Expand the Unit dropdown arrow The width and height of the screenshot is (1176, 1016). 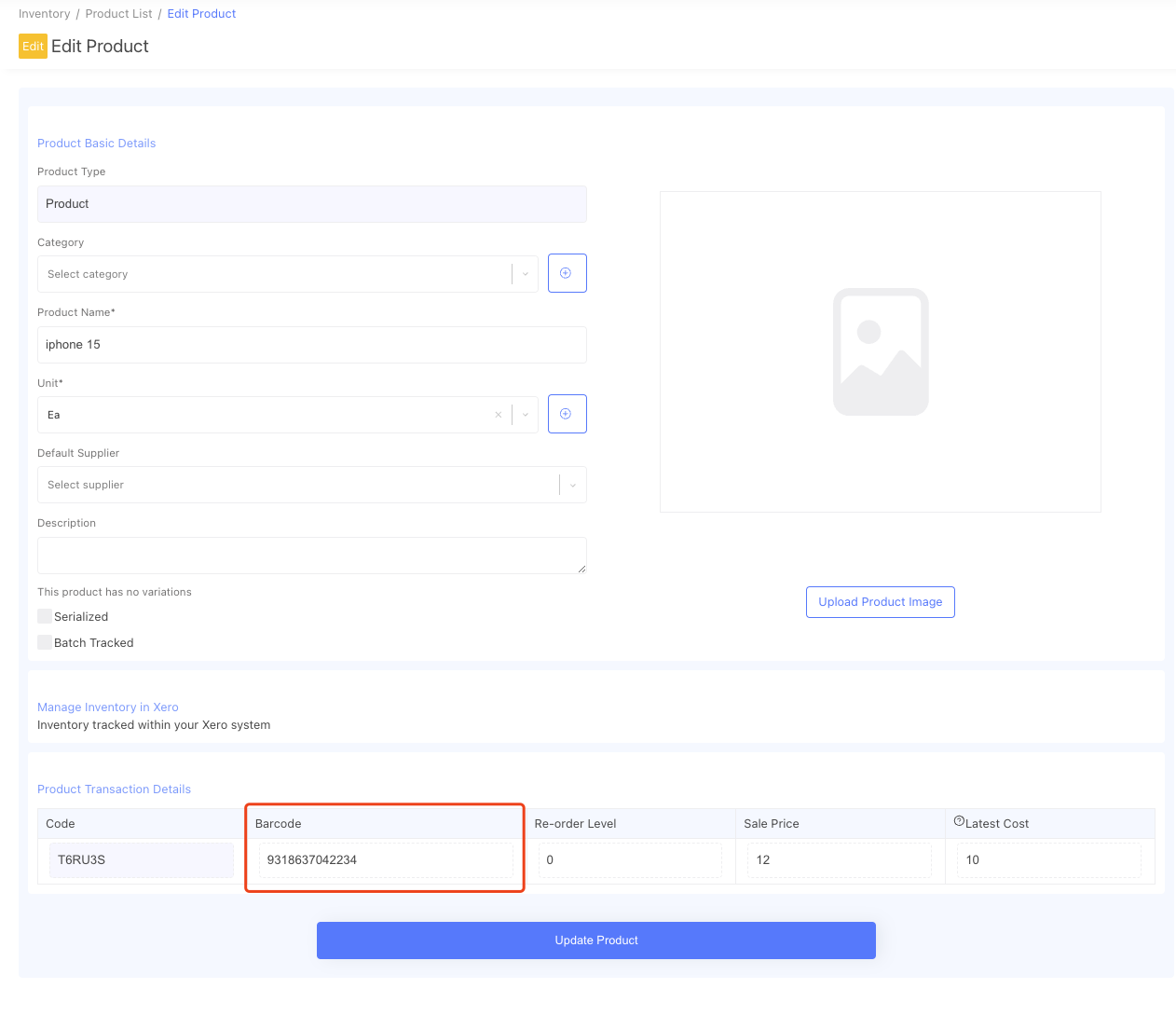pyautogui.click(x=526, y=415)
